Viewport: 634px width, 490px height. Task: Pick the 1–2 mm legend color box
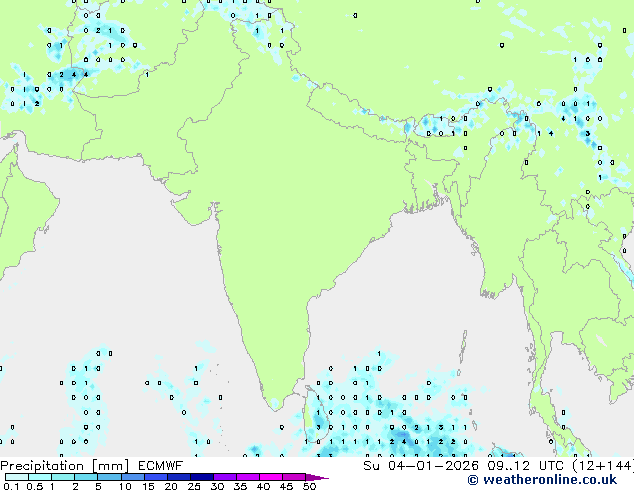(x=63, y=477)
